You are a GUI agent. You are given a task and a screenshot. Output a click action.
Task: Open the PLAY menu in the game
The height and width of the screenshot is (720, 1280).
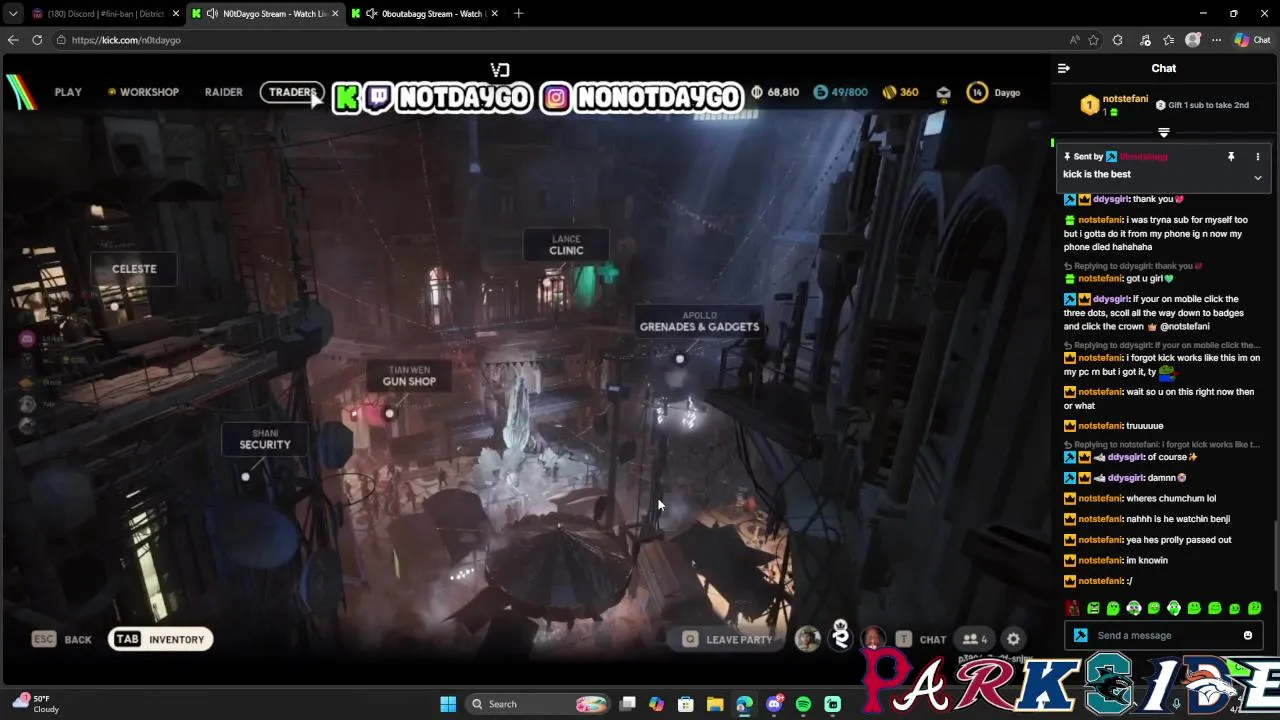click(x=68, y=92)
